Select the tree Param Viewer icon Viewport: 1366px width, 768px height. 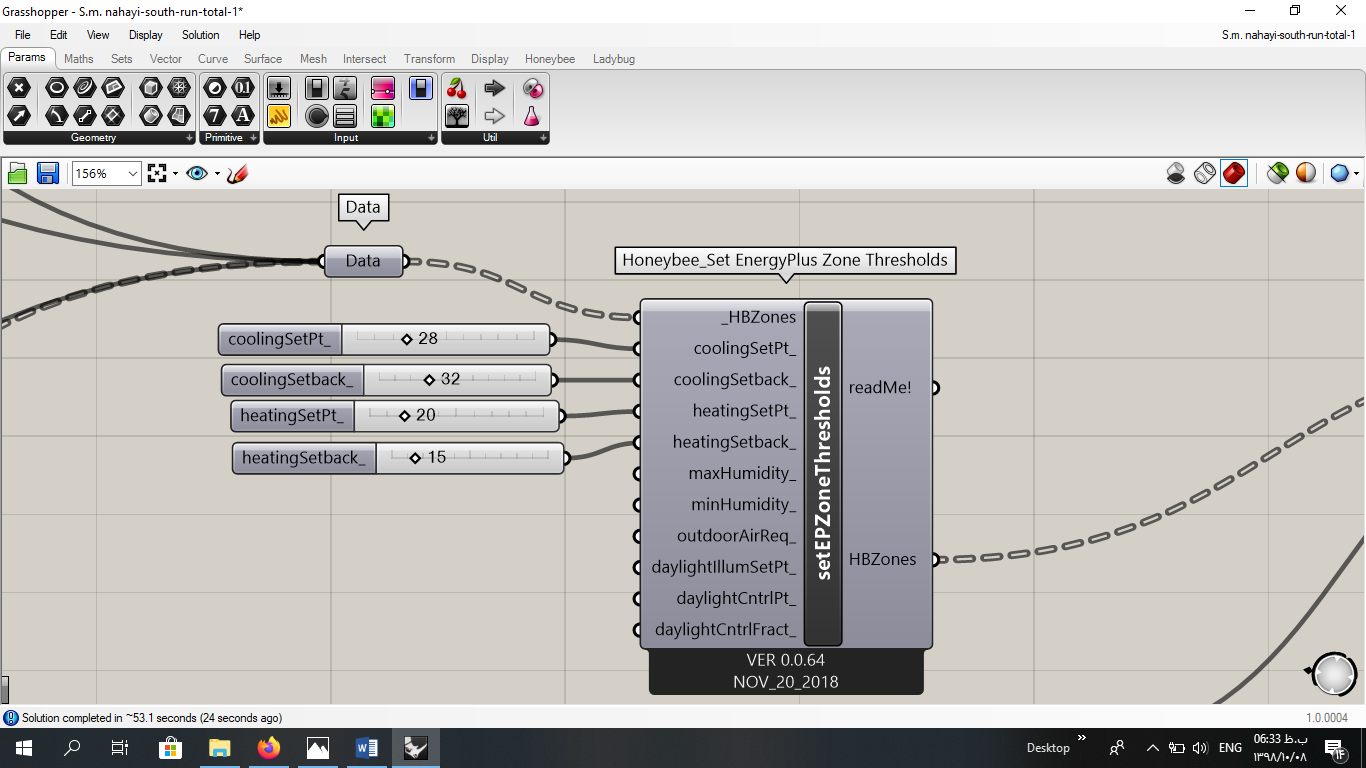pos(457,116)
